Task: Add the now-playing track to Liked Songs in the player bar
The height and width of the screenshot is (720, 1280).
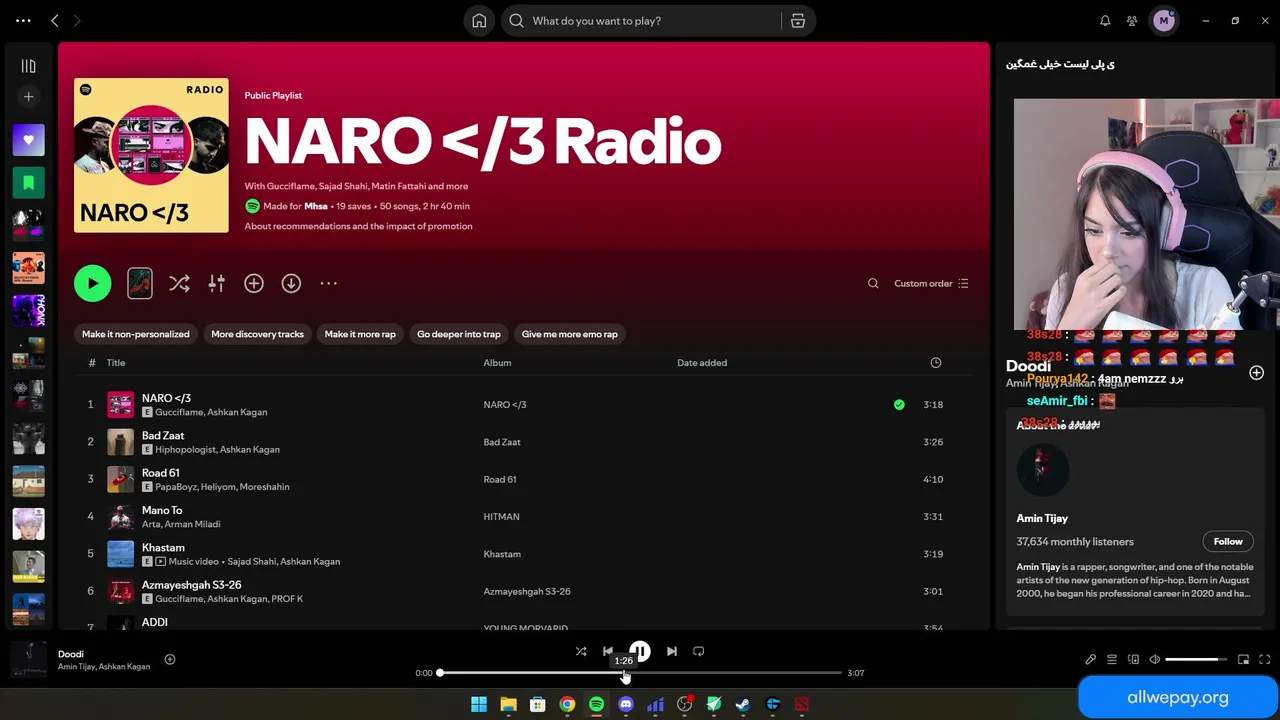Action: click(170, 659)
